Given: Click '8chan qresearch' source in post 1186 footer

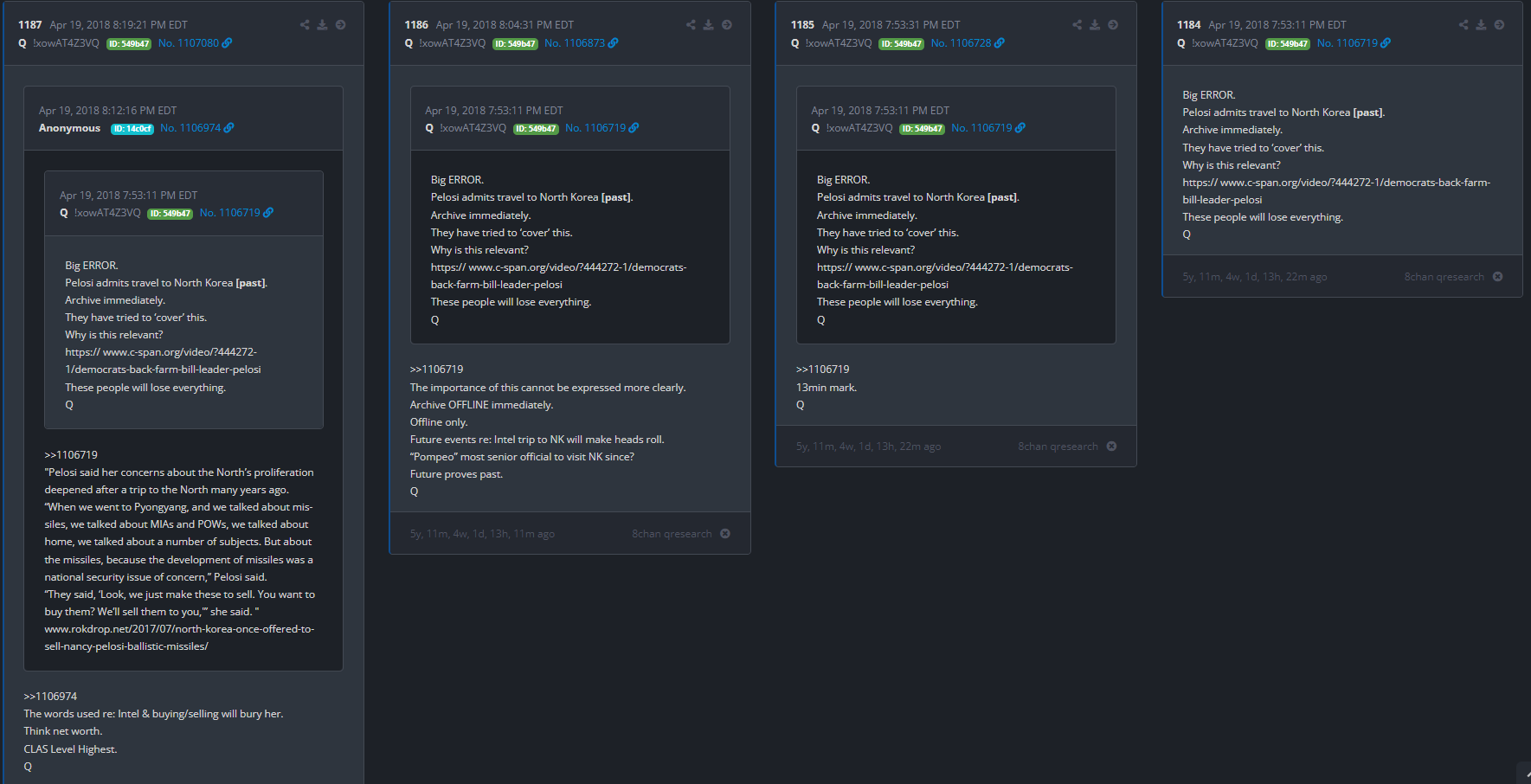Looking at the screenshot, I should [672, 534].
